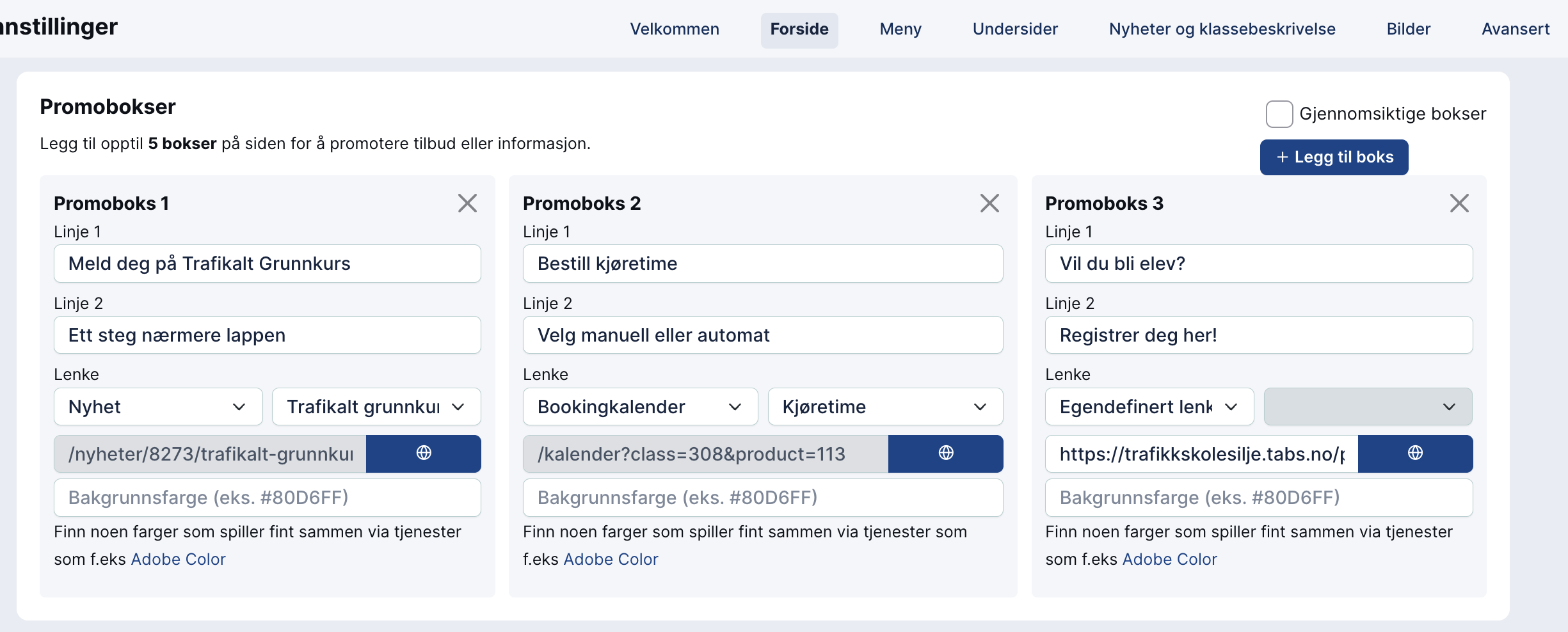Screen dimensions: 1568x632
Task: Select the Forside tab
Action: [x=799, y=29]
